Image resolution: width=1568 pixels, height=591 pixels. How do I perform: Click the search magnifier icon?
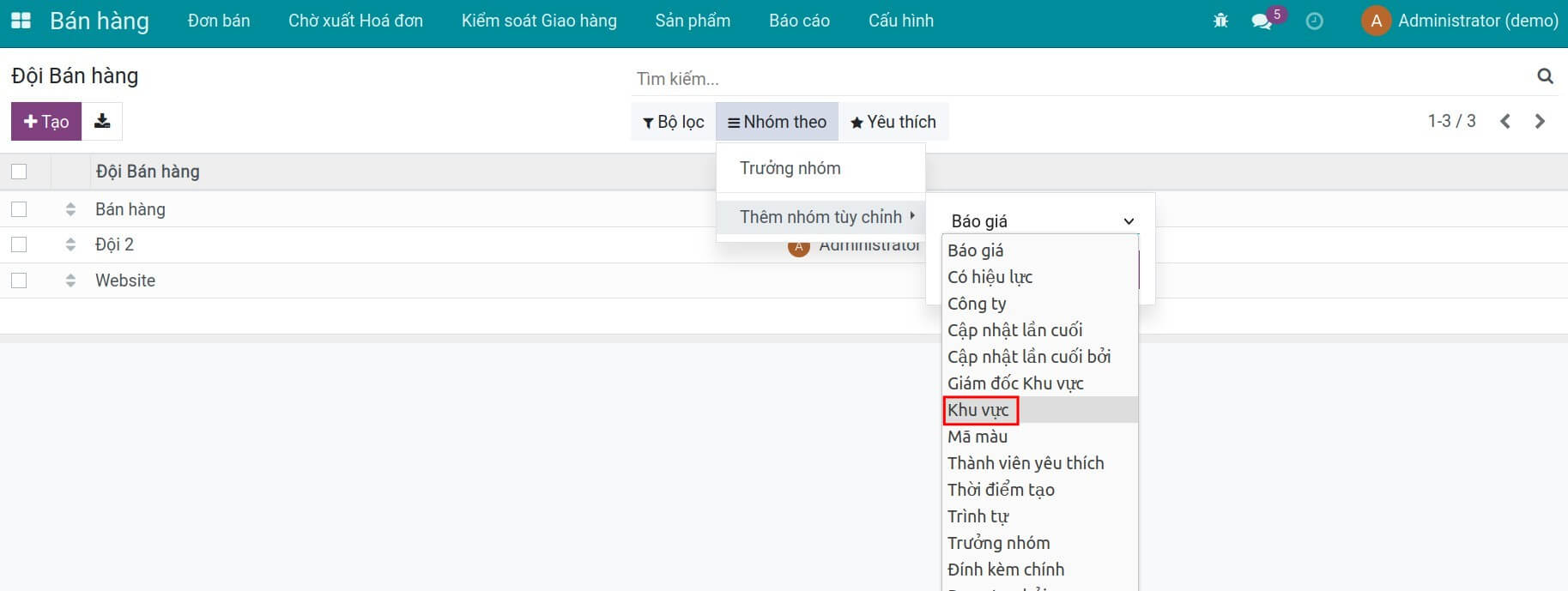(x=1545, y=76)
